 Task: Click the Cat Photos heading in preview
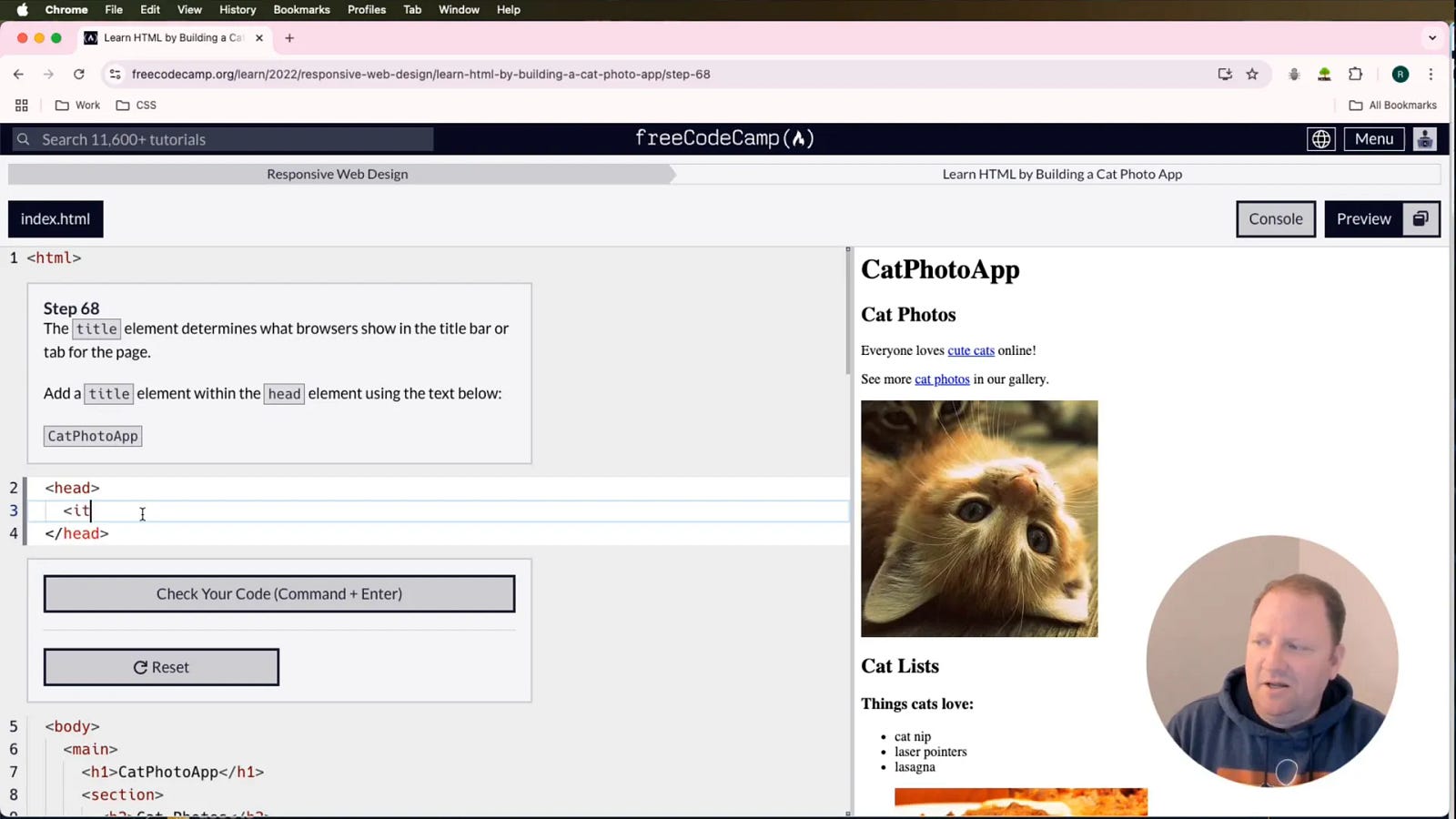coord(908,315)
